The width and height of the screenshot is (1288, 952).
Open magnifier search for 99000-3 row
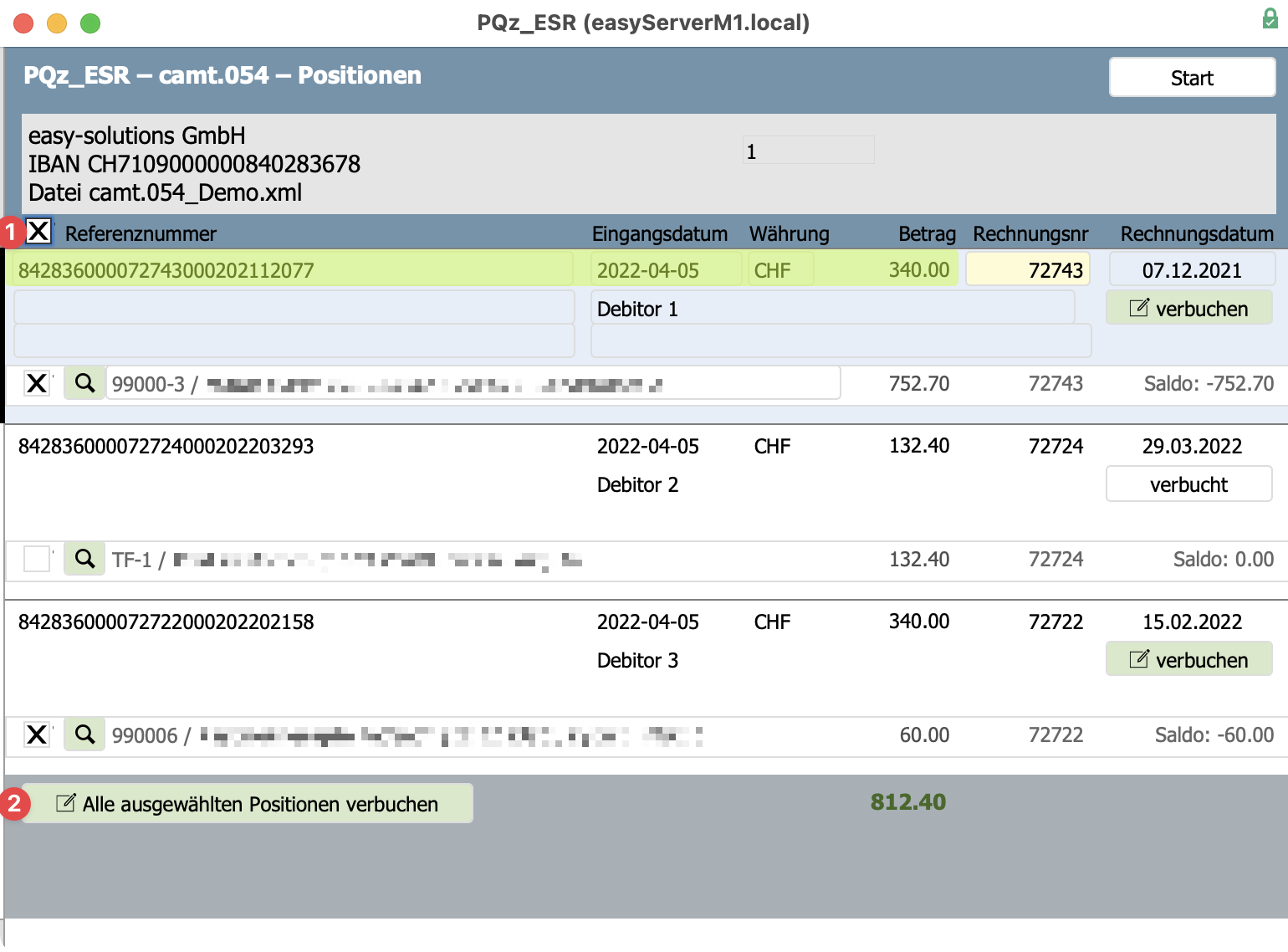(x=84, y=383)
